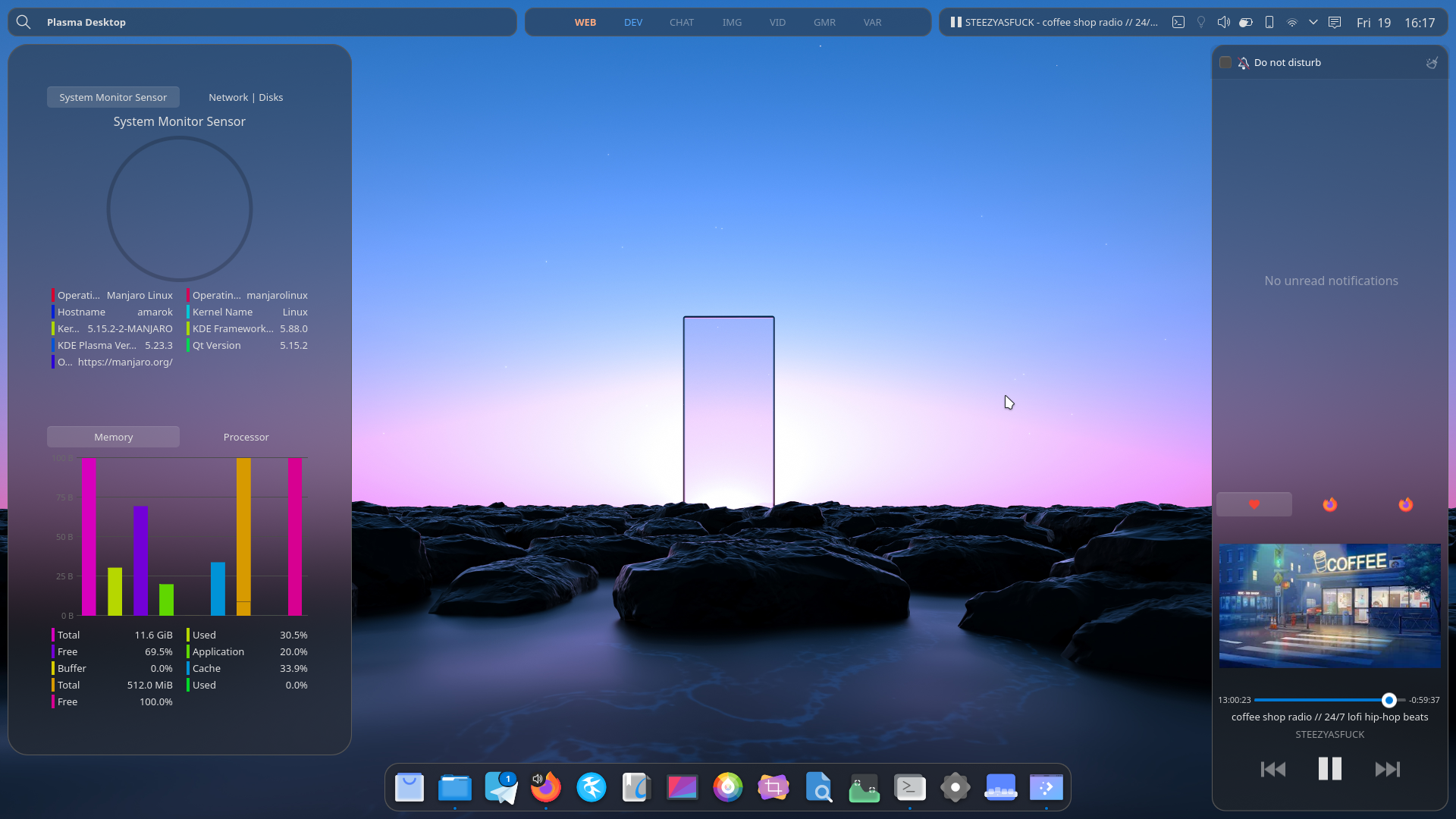Switch to DEV virtual desktop
Viewport: 1456px width, 819px height.
[x=633, y=22]
